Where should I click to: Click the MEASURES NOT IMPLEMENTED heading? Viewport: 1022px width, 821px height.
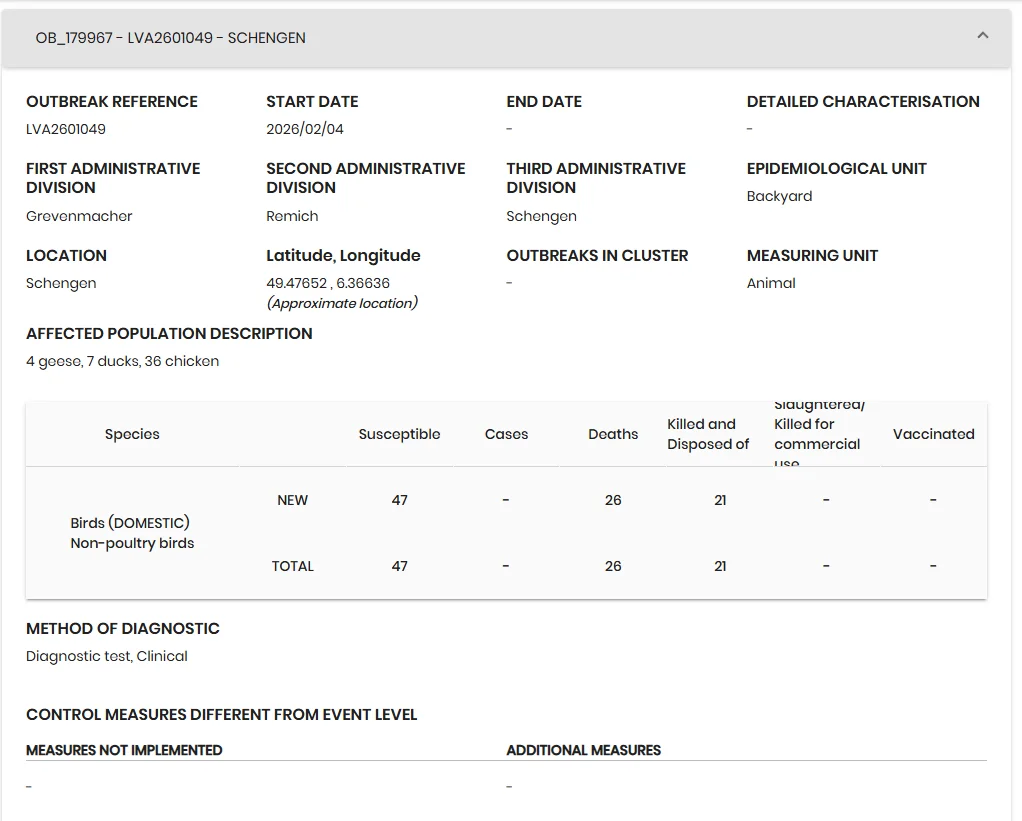124,750
